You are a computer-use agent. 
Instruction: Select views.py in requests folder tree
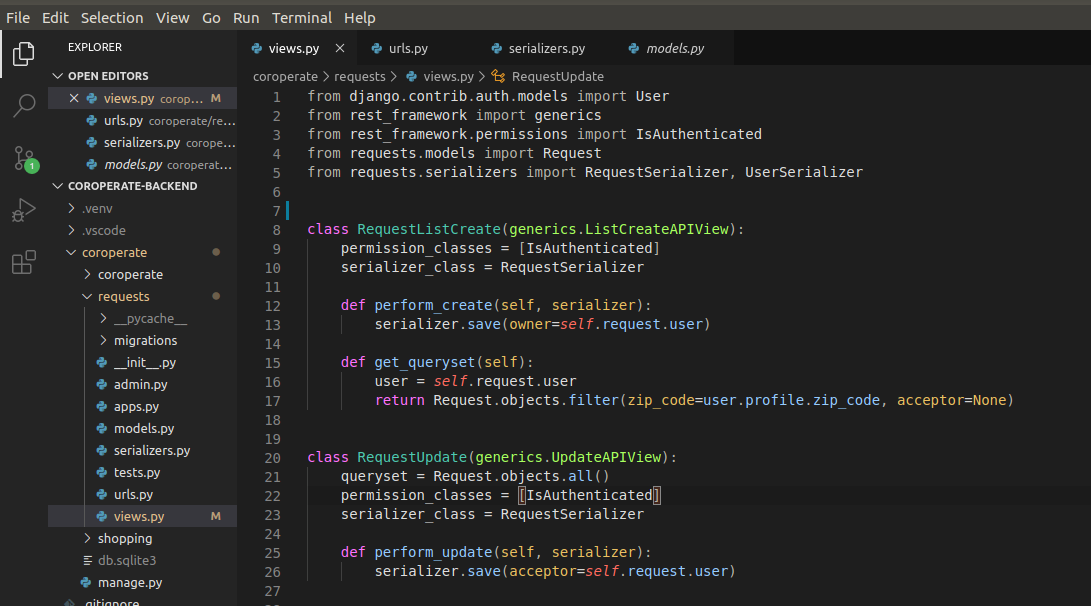(143, 516)
